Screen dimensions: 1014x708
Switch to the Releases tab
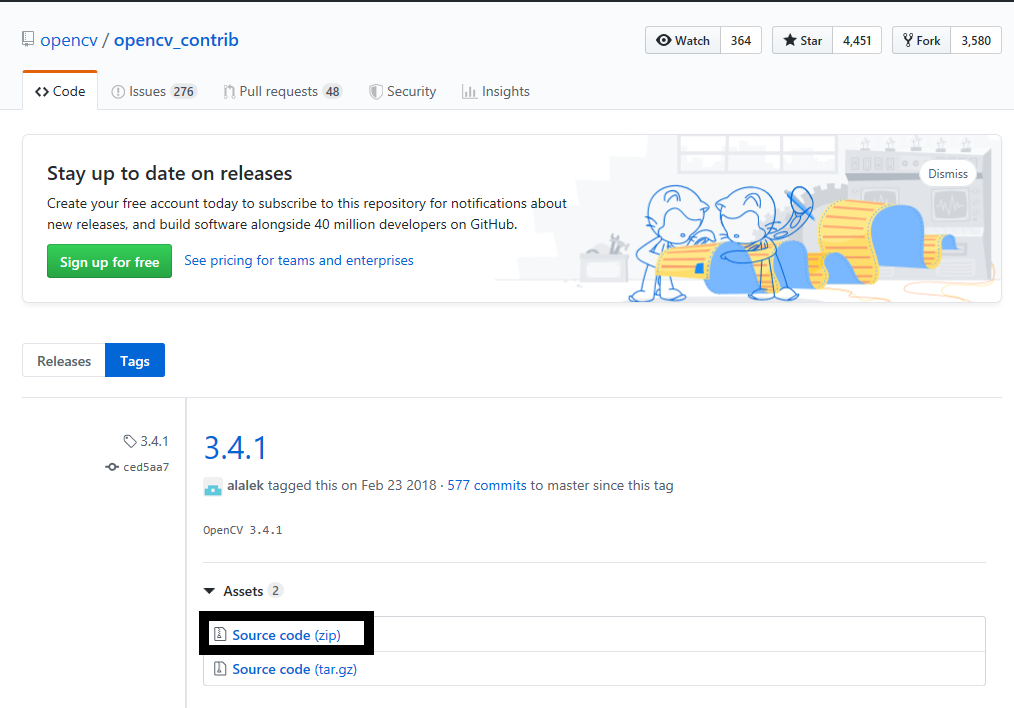pos(64,360)
